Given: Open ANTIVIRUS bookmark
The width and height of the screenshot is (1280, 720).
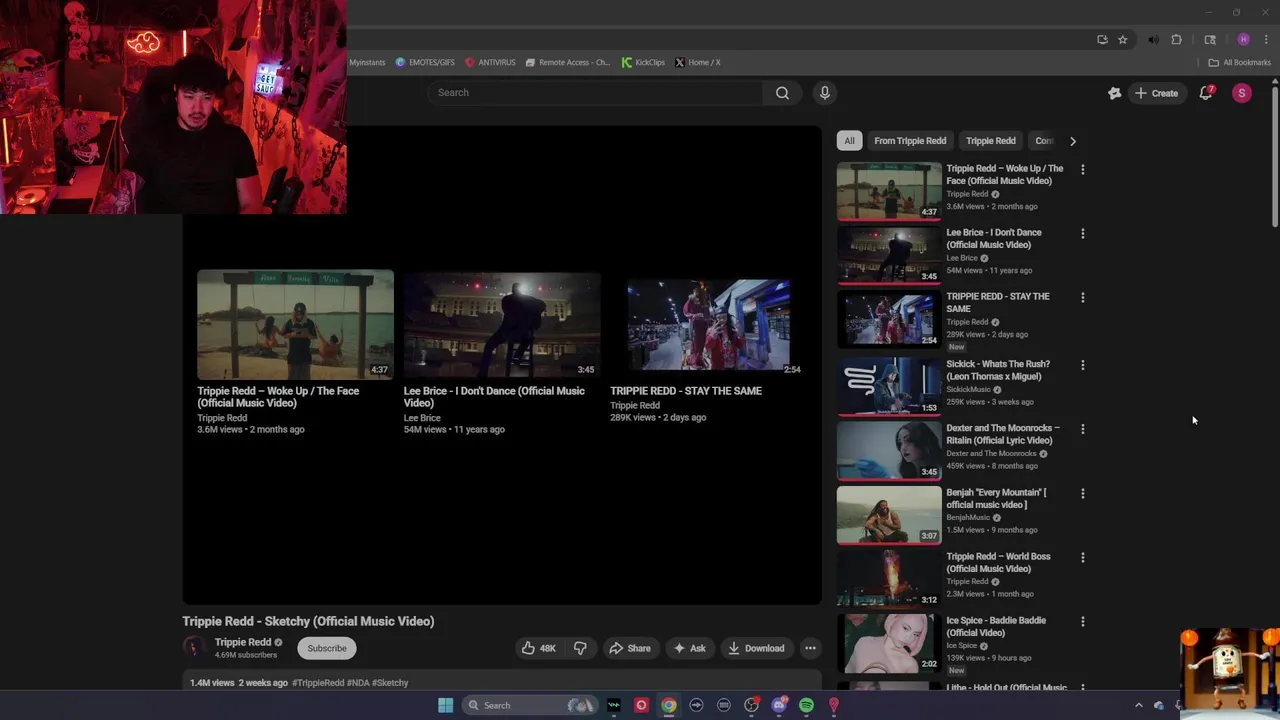Looking at the screenshot, I should (x=490, y=62).
